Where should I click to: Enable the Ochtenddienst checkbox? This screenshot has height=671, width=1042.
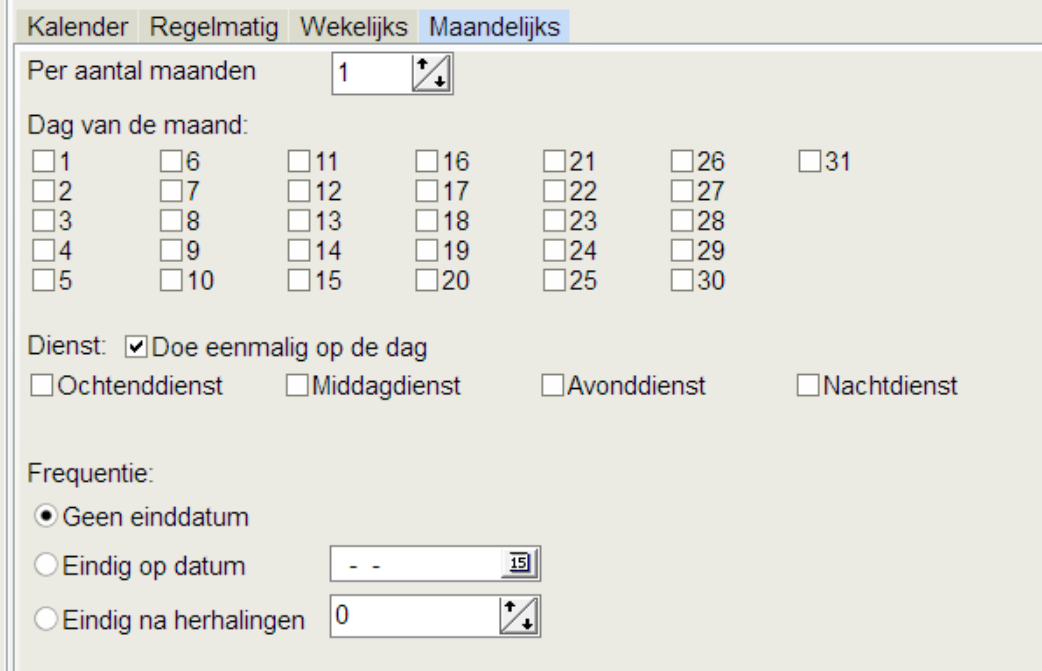43,385
